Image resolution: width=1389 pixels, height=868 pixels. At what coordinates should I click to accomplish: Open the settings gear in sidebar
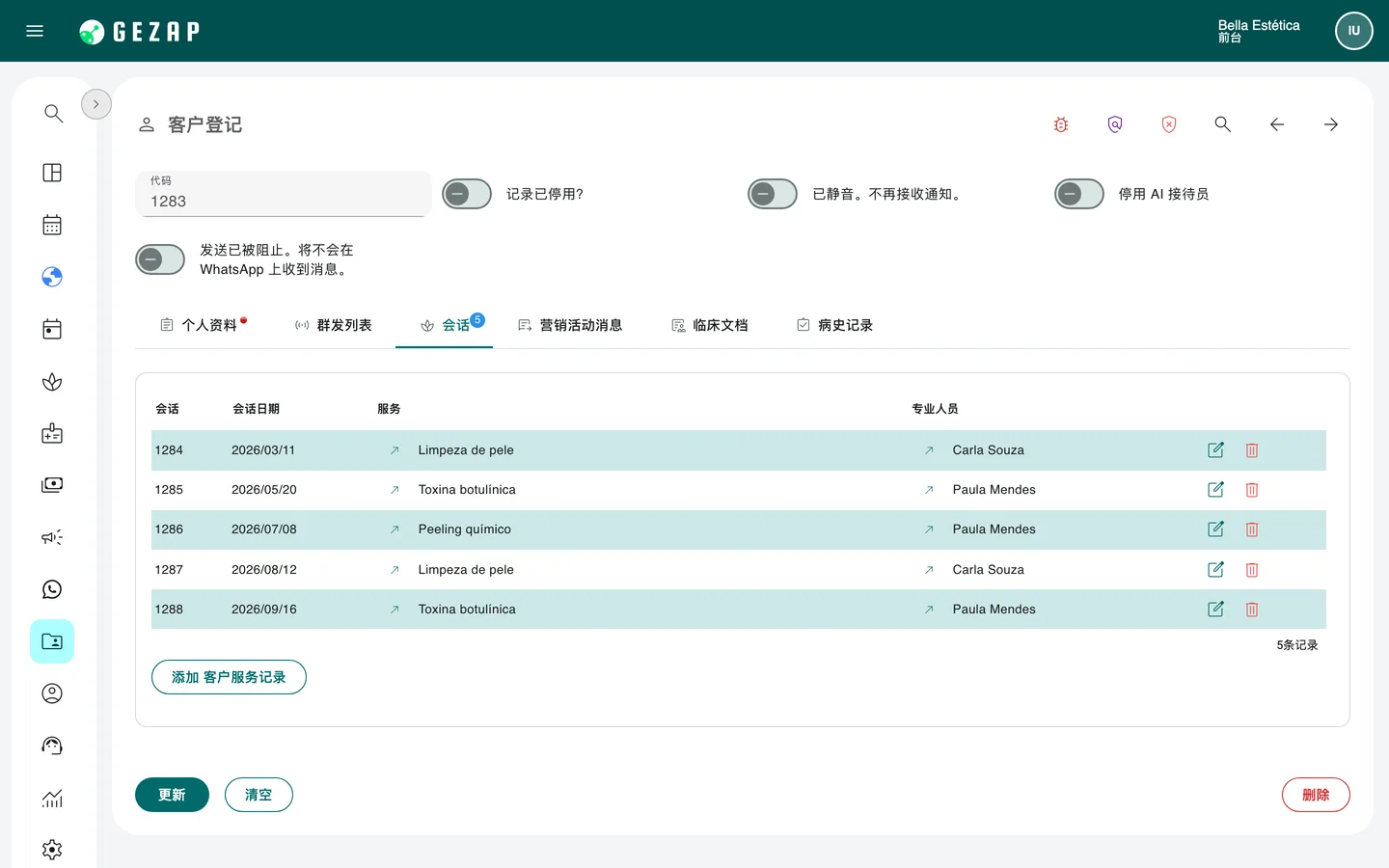[x=52, y=850]
